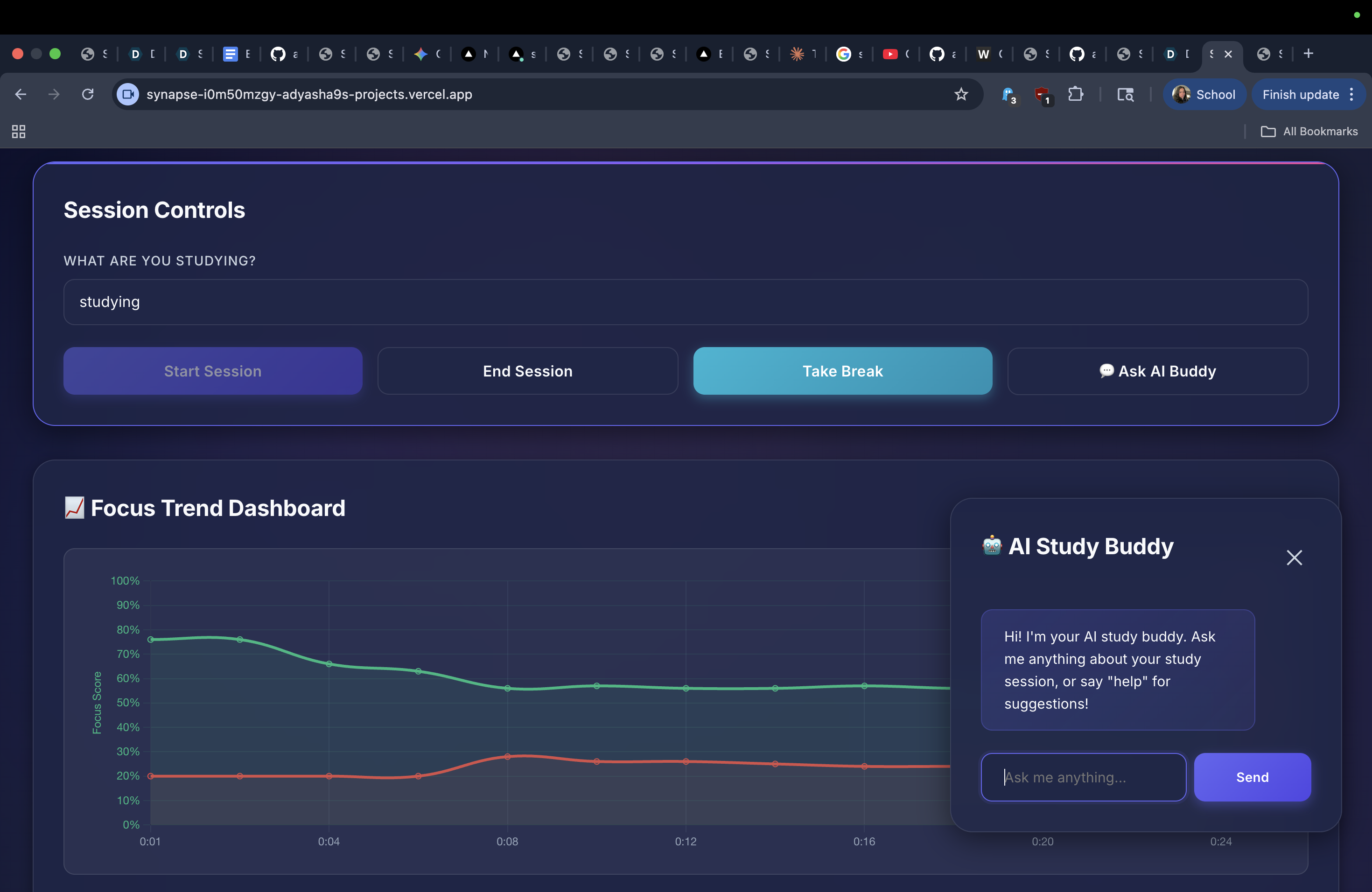This screenshot has width=1372, height=892.
Task: Open the tab search side panel icon
Action: coord(1125,94)
